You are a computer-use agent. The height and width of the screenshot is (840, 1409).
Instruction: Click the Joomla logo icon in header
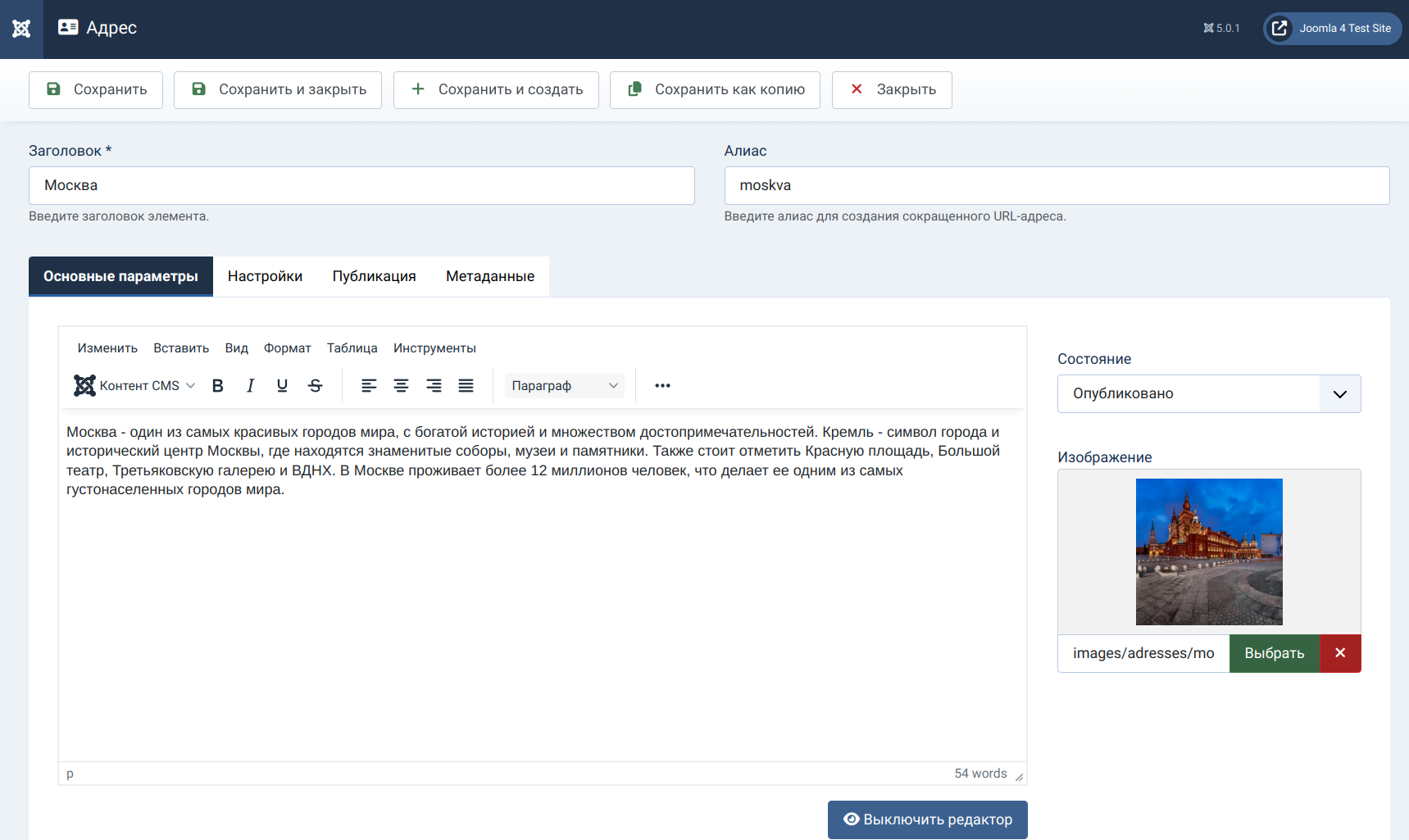click(x=21, y=29)
